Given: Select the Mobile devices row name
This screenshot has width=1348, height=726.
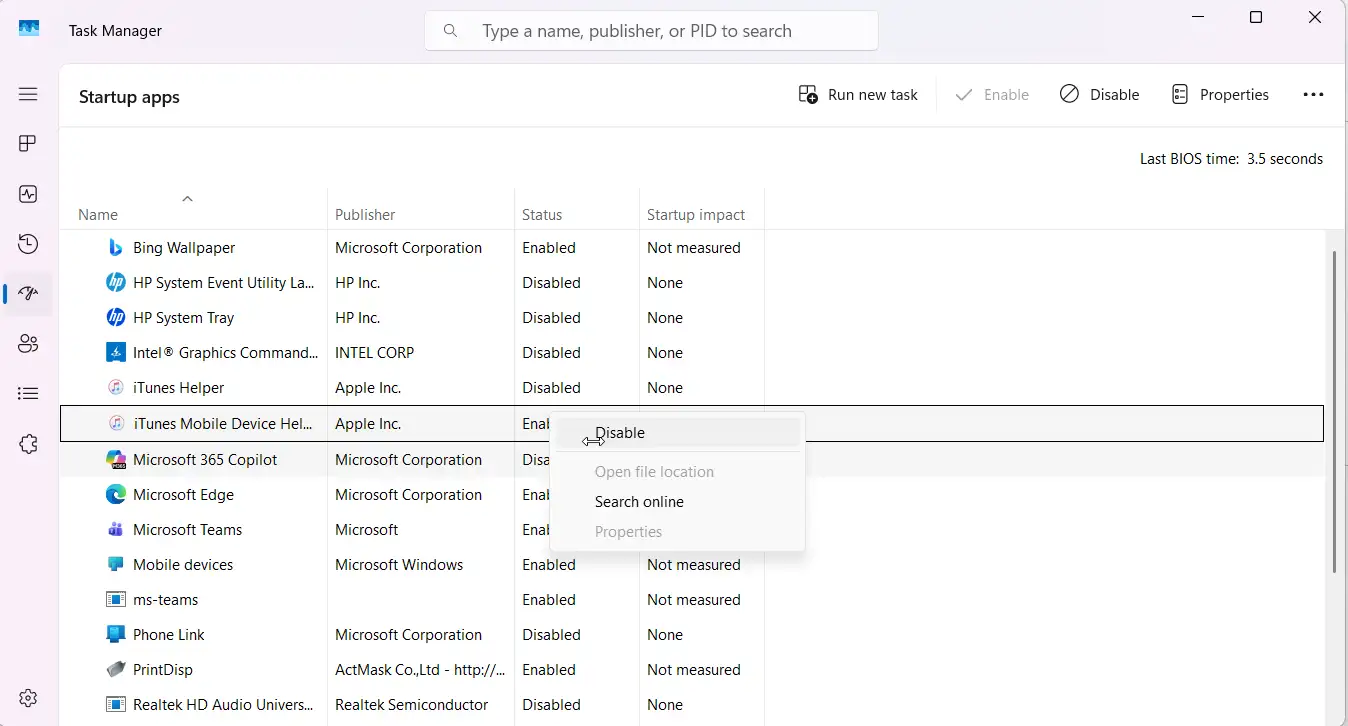Looking at the screenshot, I should pos(183,564).
